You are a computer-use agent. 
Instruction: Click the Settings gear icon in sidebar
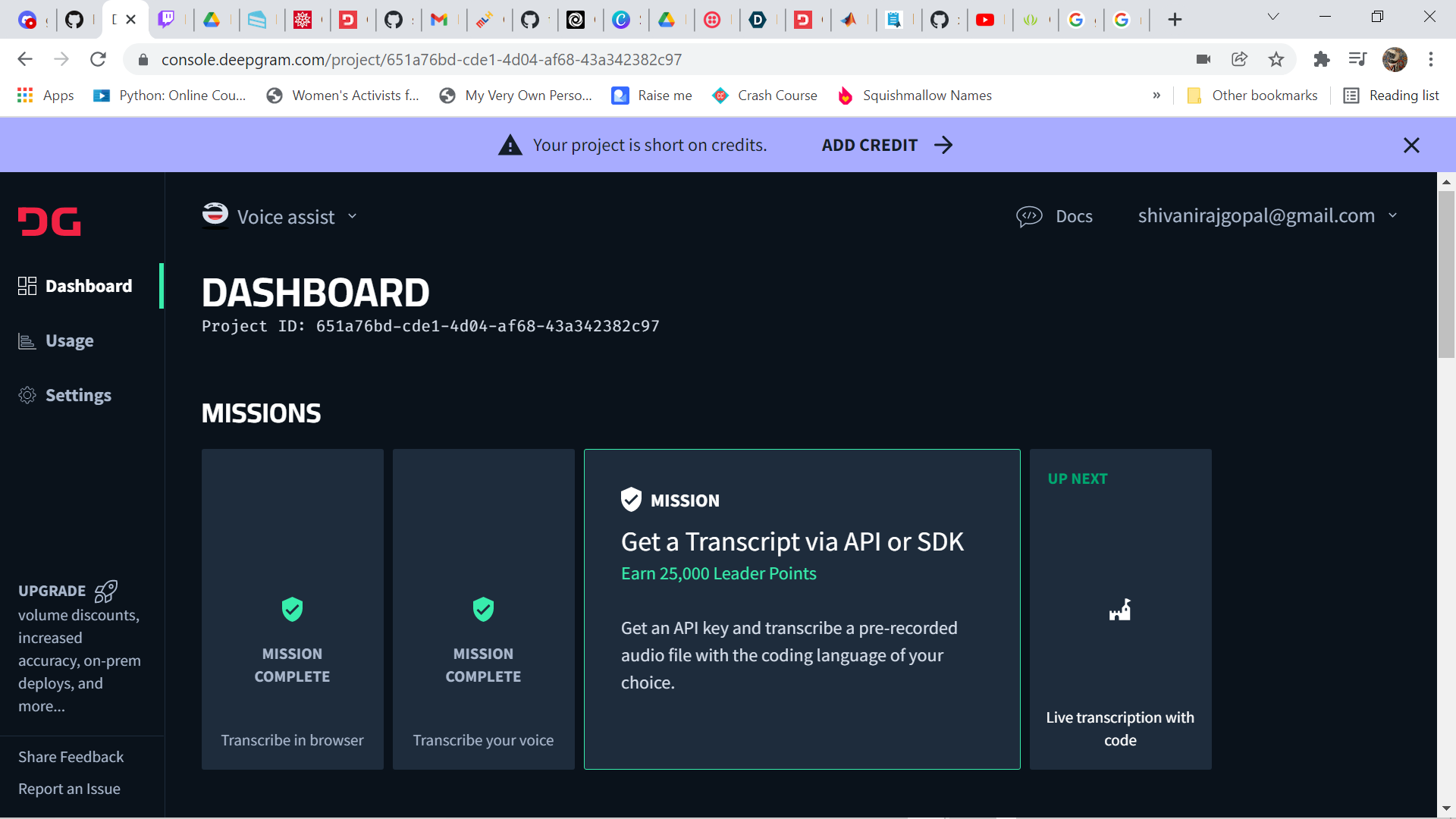(27, 395)
